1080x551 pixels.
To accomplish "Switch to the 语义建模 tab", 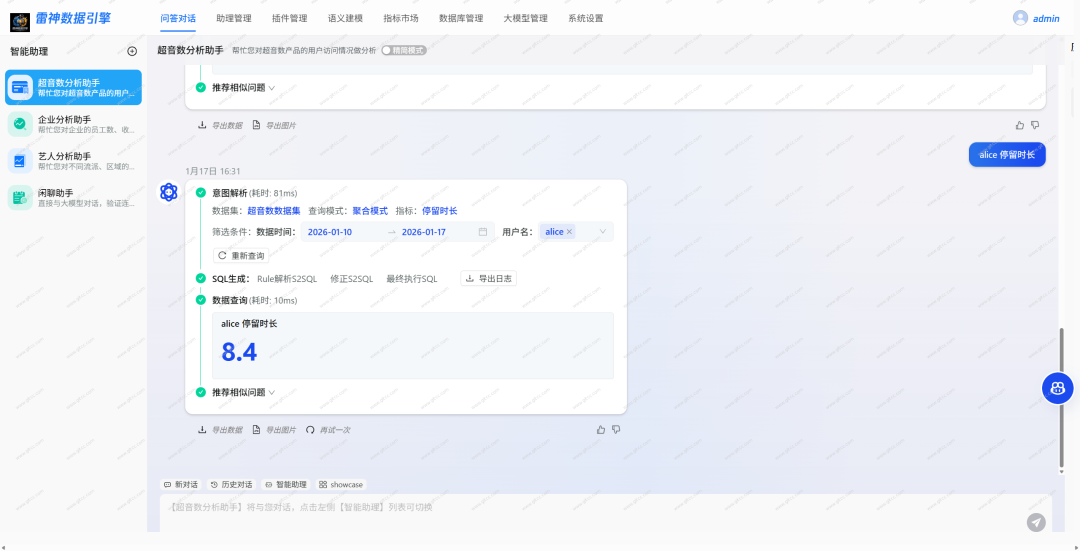I will (x=346, y=19).
